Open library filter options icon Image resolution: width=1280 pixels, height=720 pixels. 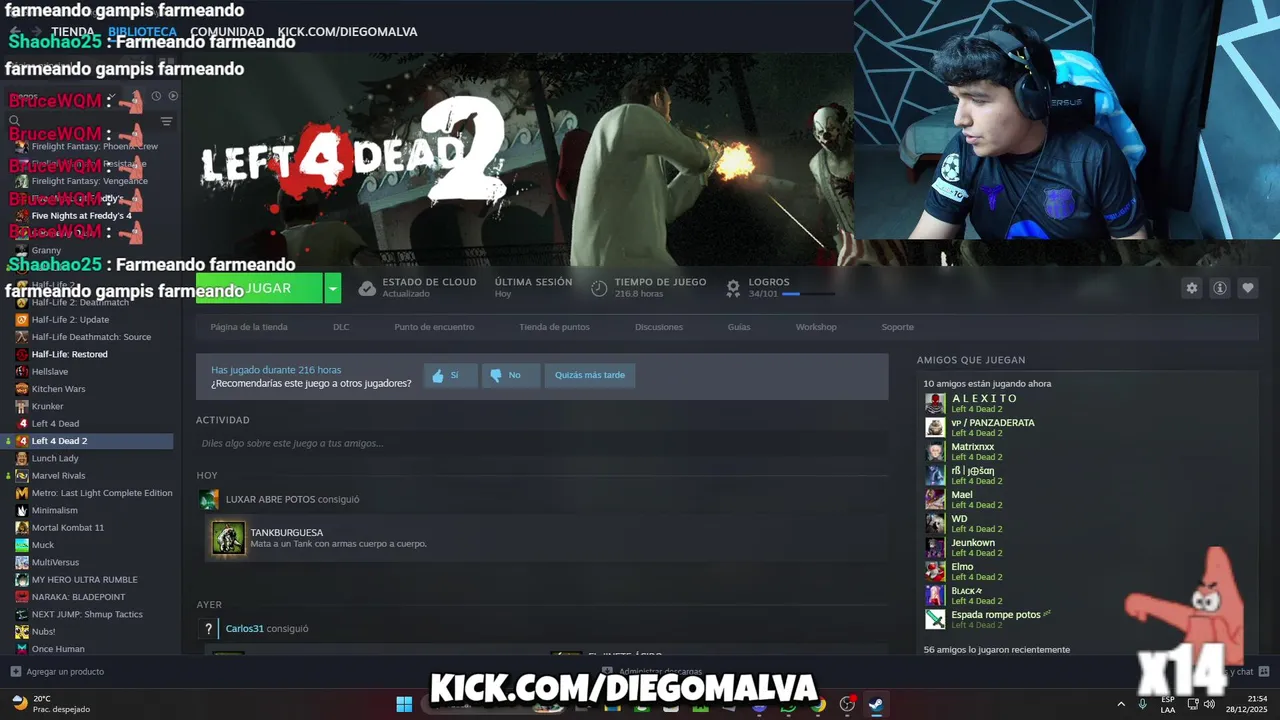pos(166,121)
